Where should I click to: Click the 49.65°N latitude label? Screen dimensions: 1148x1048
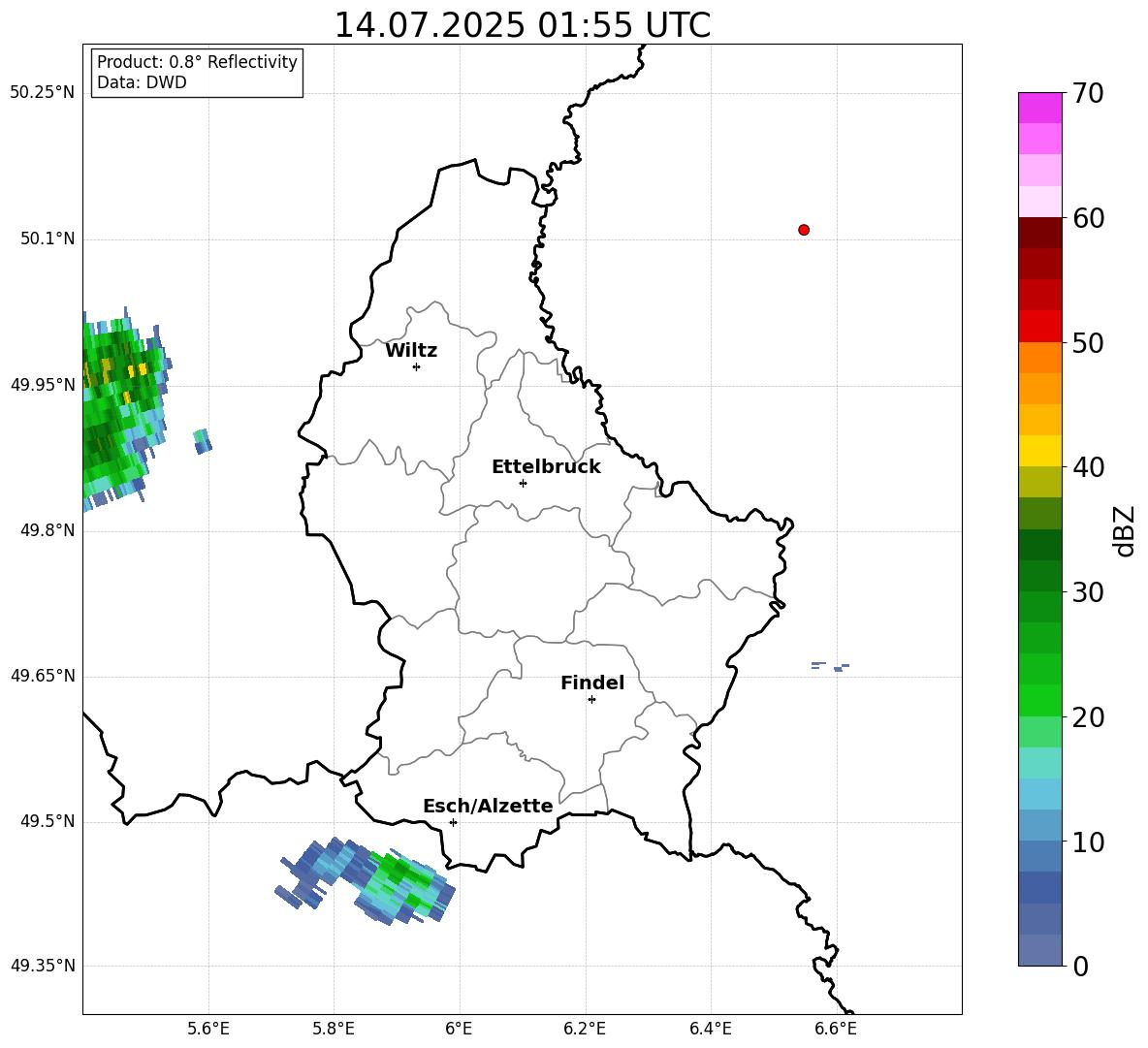[43, 675]
